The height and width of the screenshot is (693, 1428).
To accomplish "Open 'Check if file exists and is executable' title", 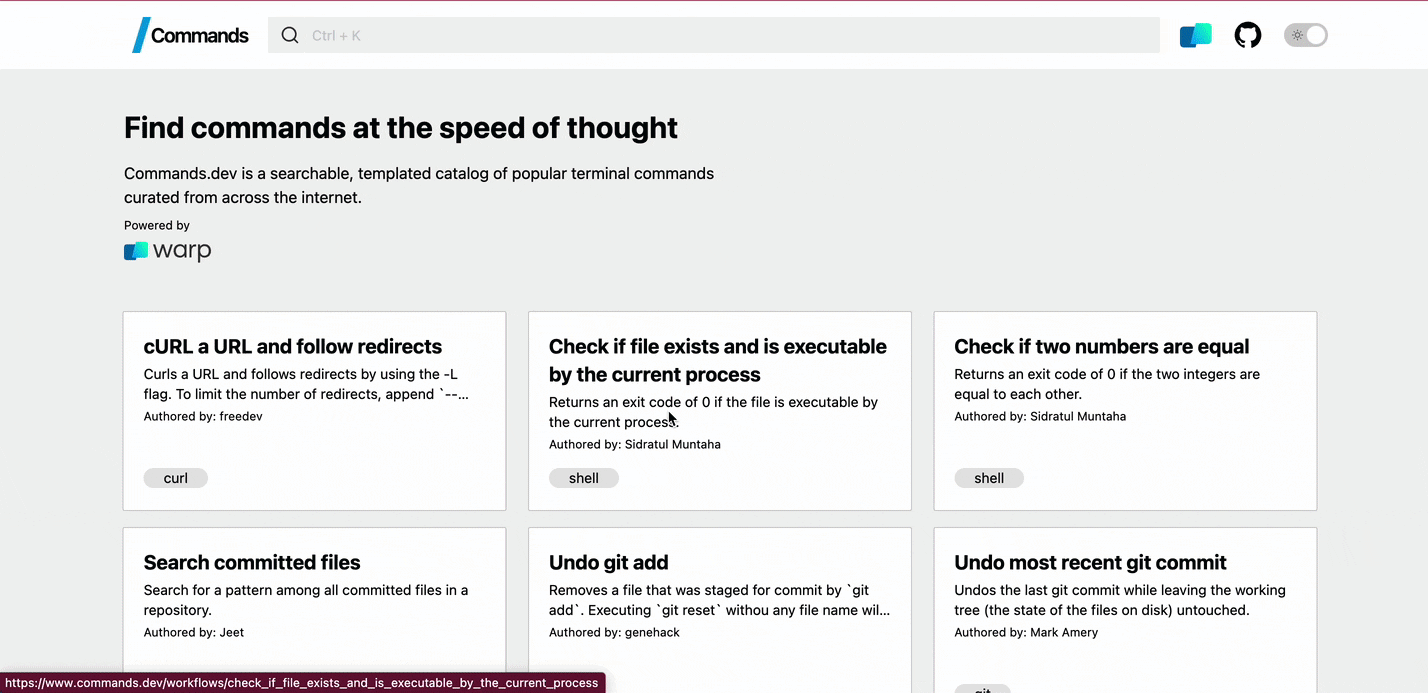I will (718, 360).
